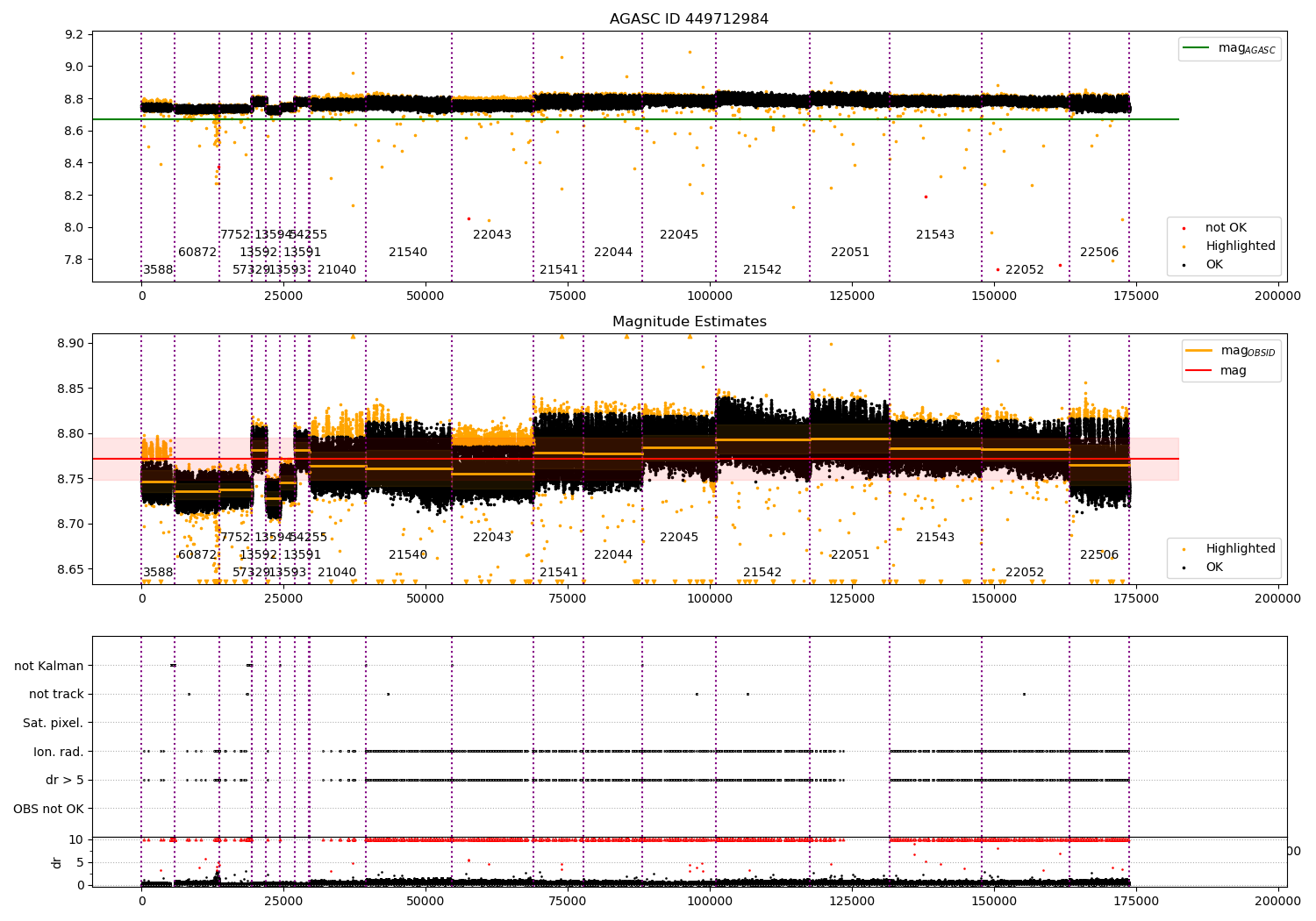Click the 'Sat. pixel.' row label

click(x=54, y=724)
